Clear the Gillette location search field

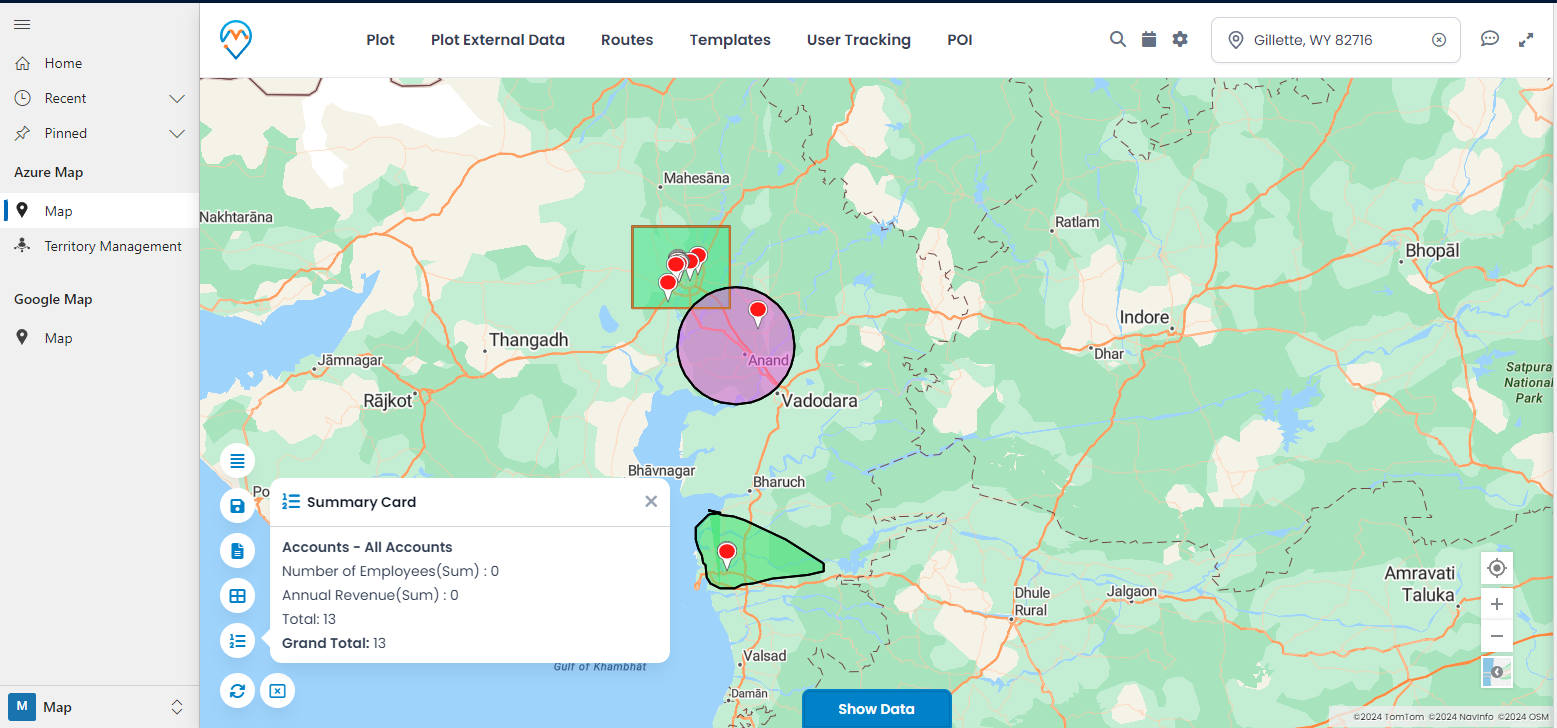click(x=1439, y=40)
